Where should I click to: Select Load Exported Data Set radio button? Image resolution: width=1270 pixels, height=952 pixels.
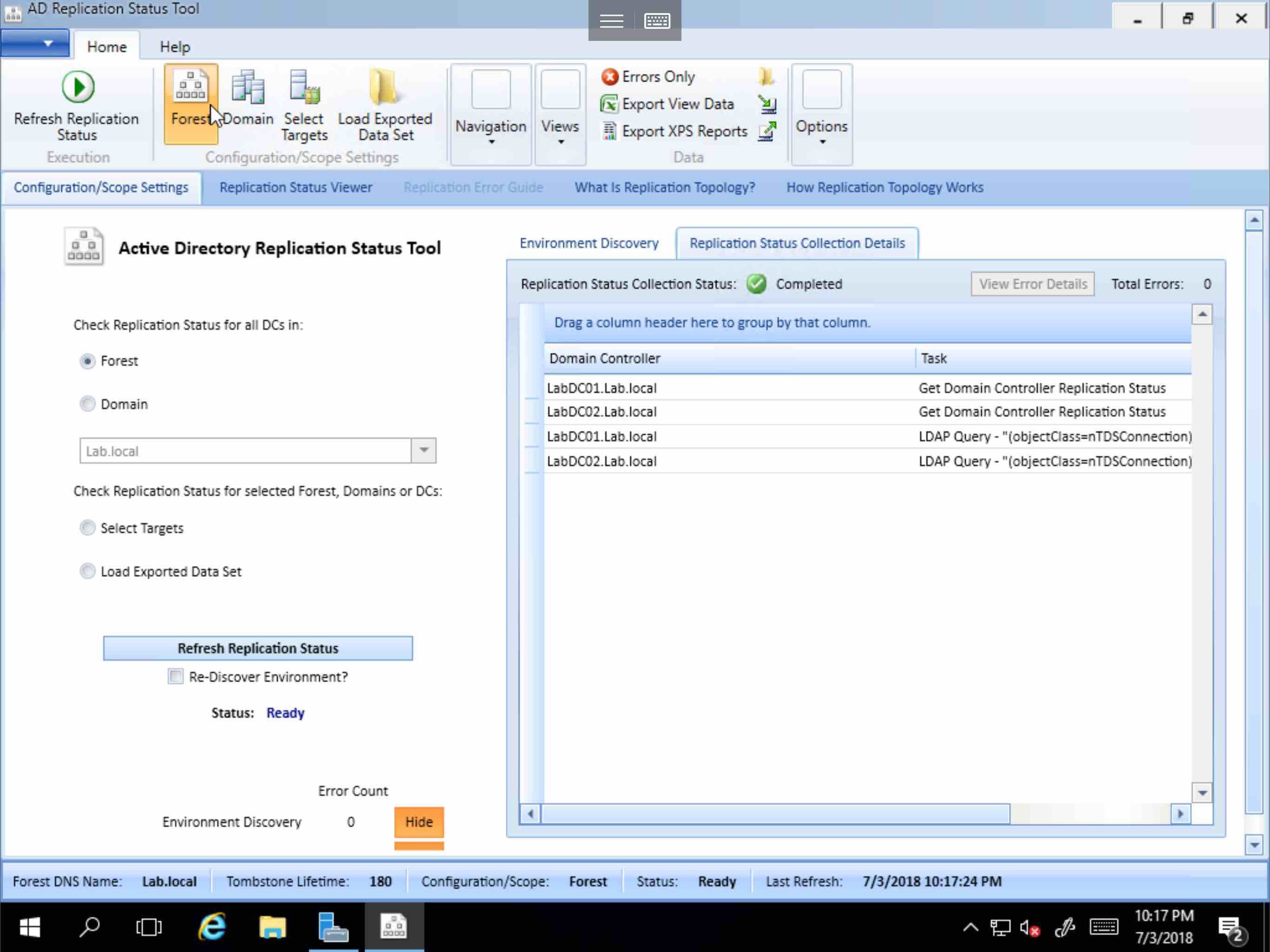pyautogui.click(x=87, y=571)
